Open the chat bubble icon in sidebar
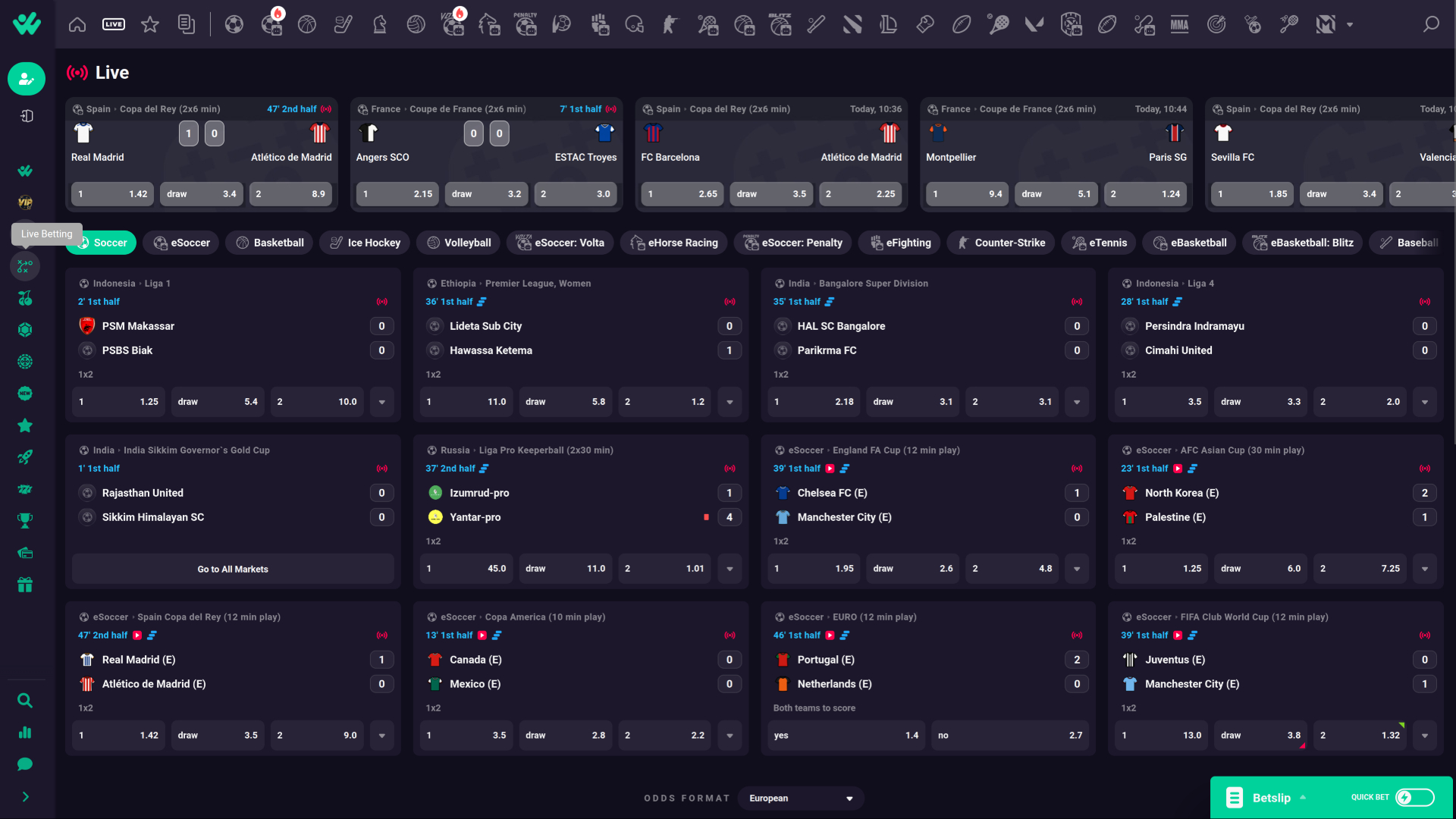1456x819 pixels. pos(25,764)
